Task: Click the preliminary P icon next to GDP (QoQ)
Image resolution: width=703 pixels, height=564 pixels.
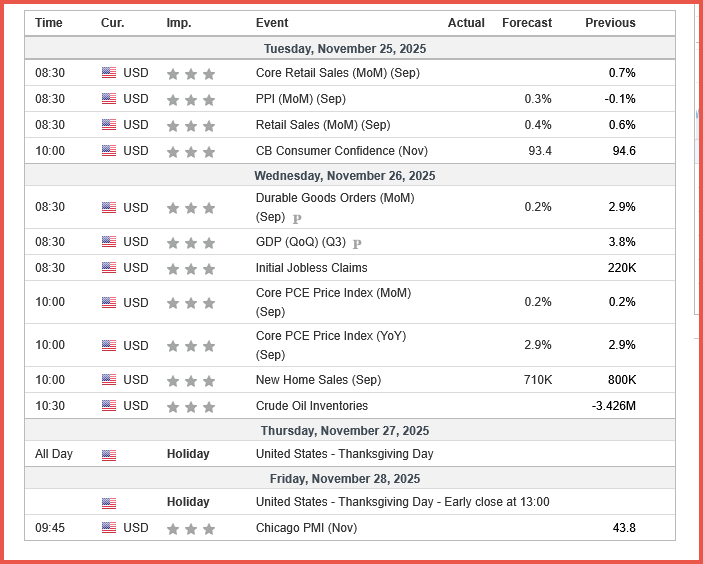Action: click(357, 243)
